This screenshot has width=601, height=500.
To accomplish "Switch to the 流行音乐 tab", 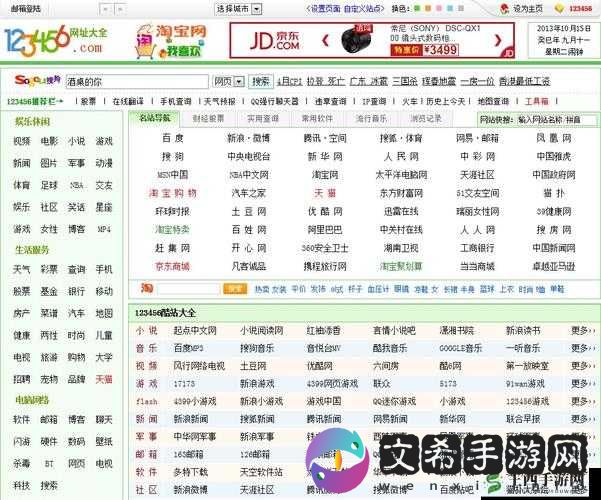I will [371, 118].
